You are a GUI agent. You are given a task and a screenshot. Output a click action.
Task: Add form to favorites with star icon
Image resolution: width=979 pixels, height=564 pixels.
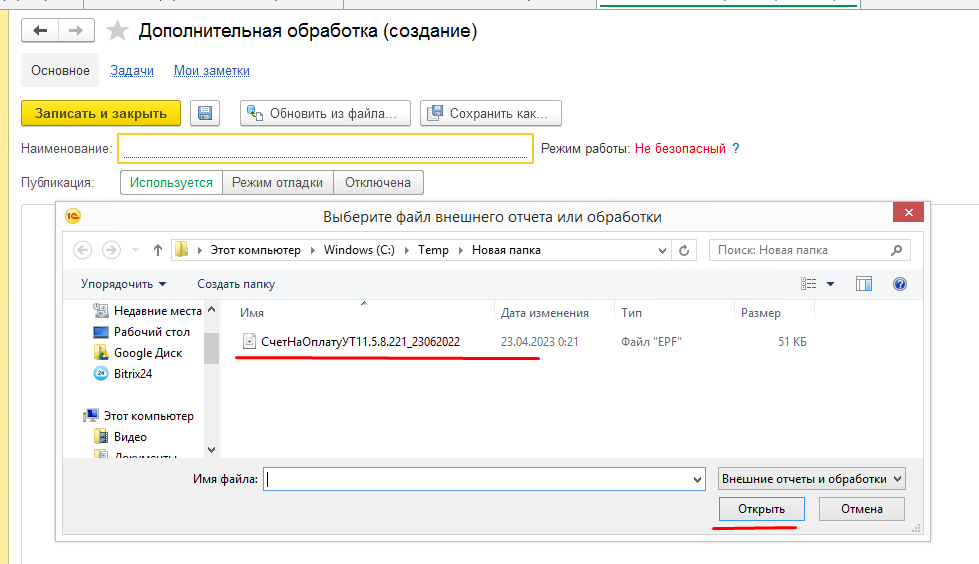(x=117, y=31)
